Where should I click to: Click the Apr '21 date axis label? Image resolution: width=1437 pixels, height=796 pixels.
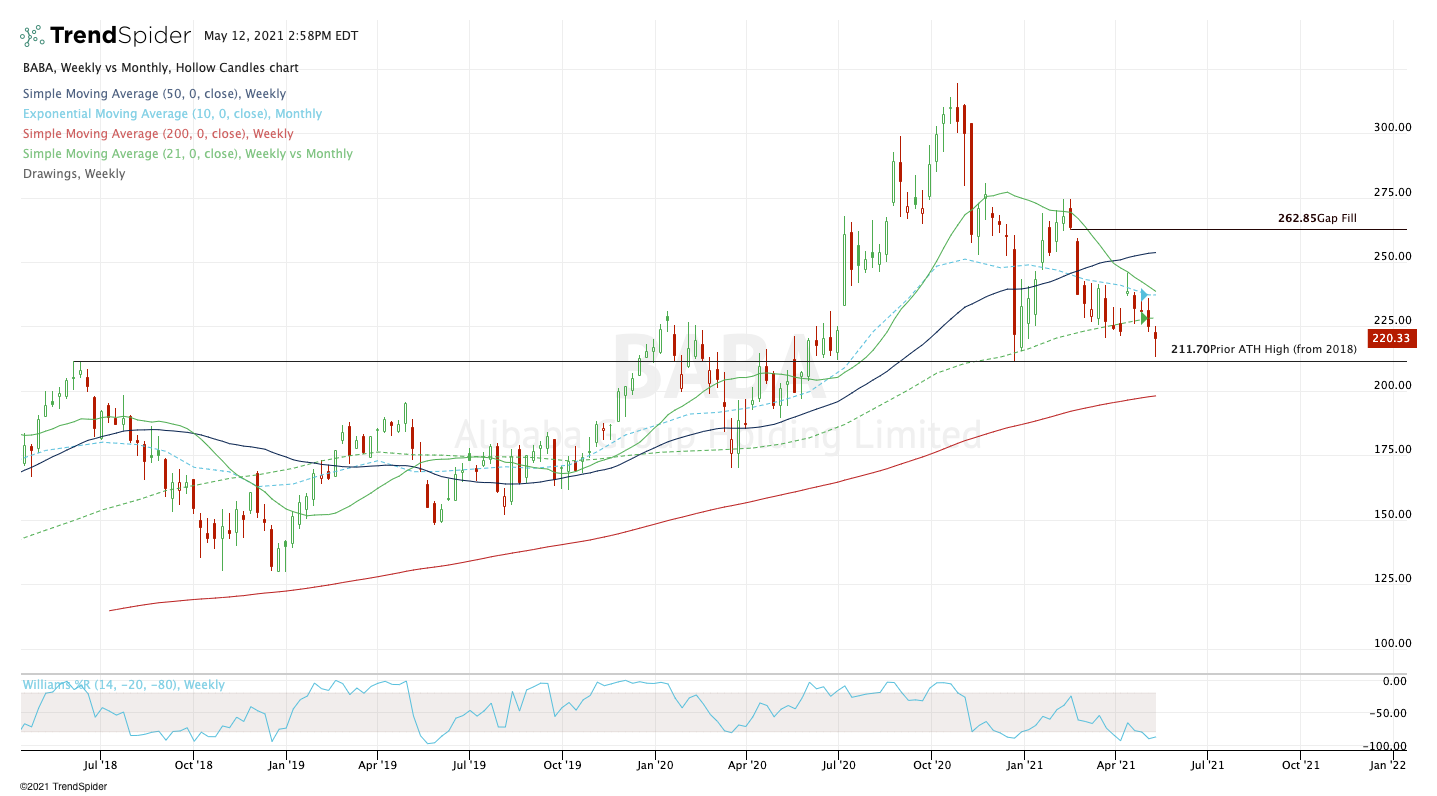pyautogui.click(x=1115, y=766)
